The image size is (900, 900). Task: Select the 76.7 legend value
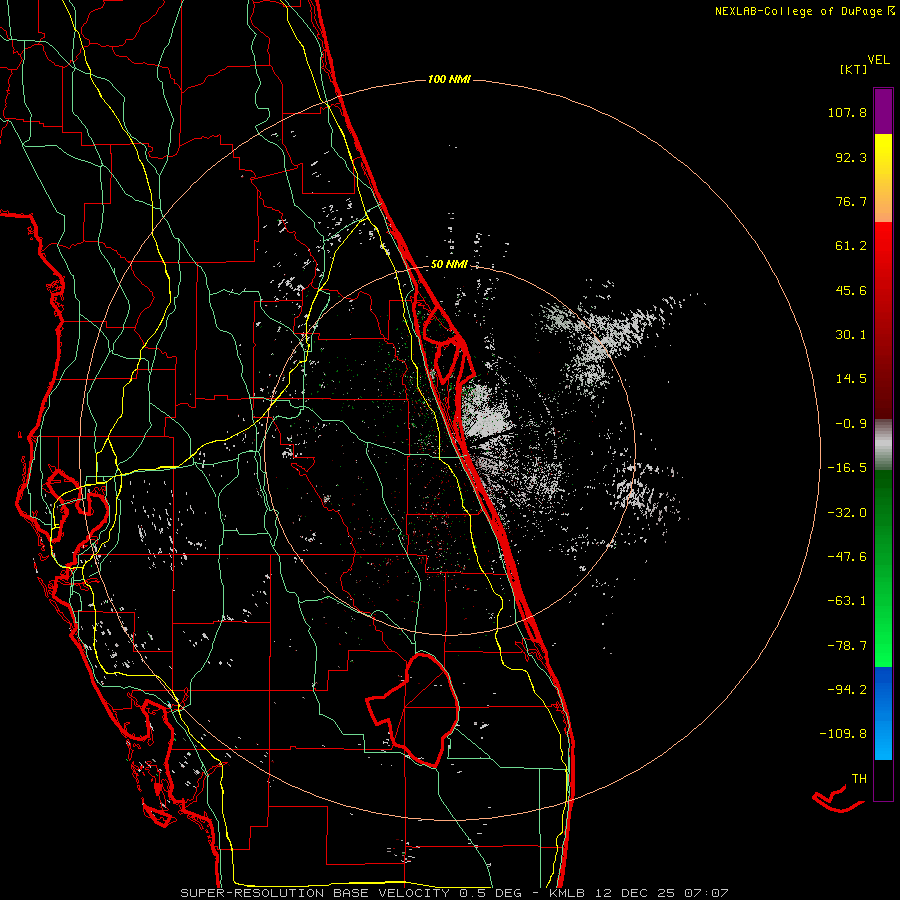(851, 201)
